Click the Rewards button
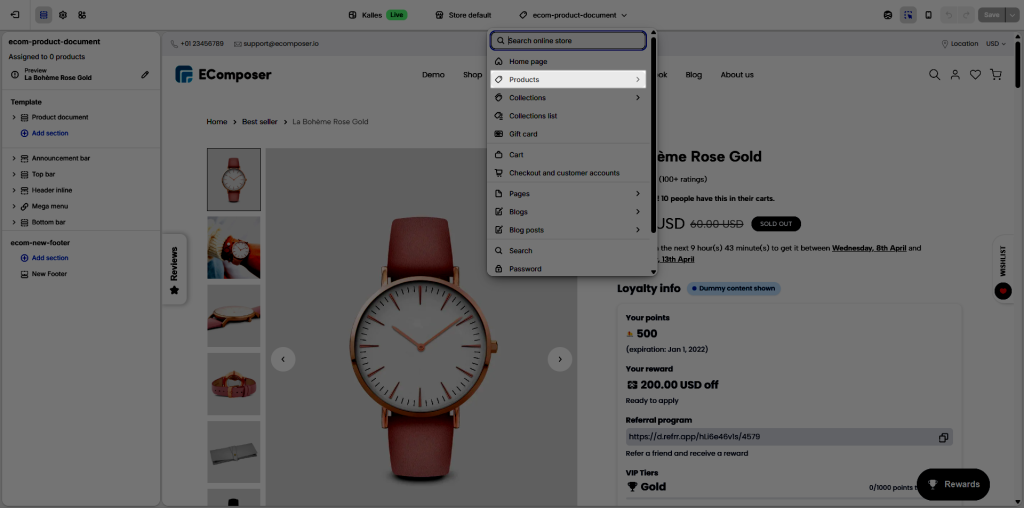The height and width of the screenshot is (508, 1024). [x=953, y=484]
